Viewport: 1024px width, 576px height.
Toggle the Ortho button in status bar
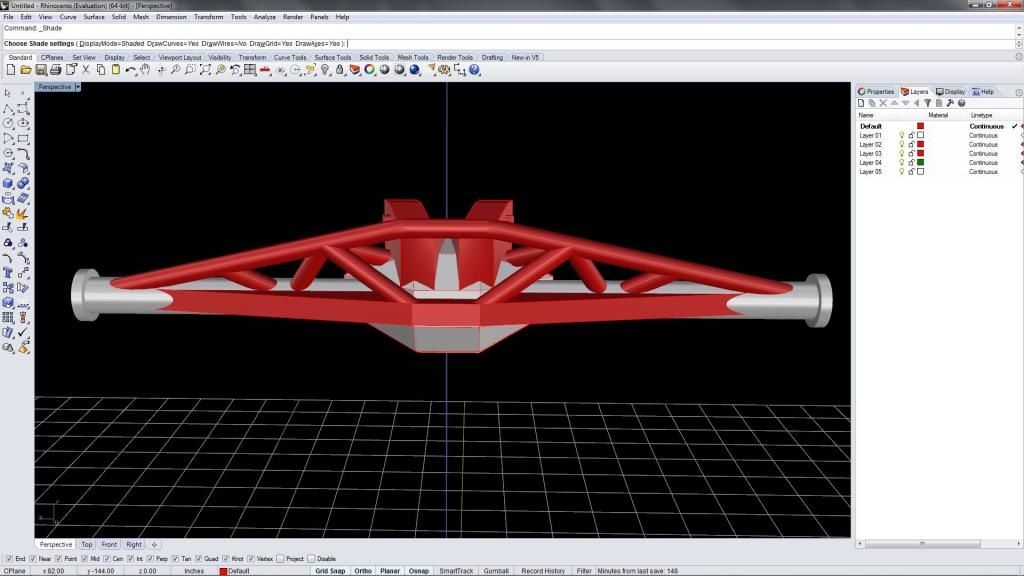tap(363, 571)
